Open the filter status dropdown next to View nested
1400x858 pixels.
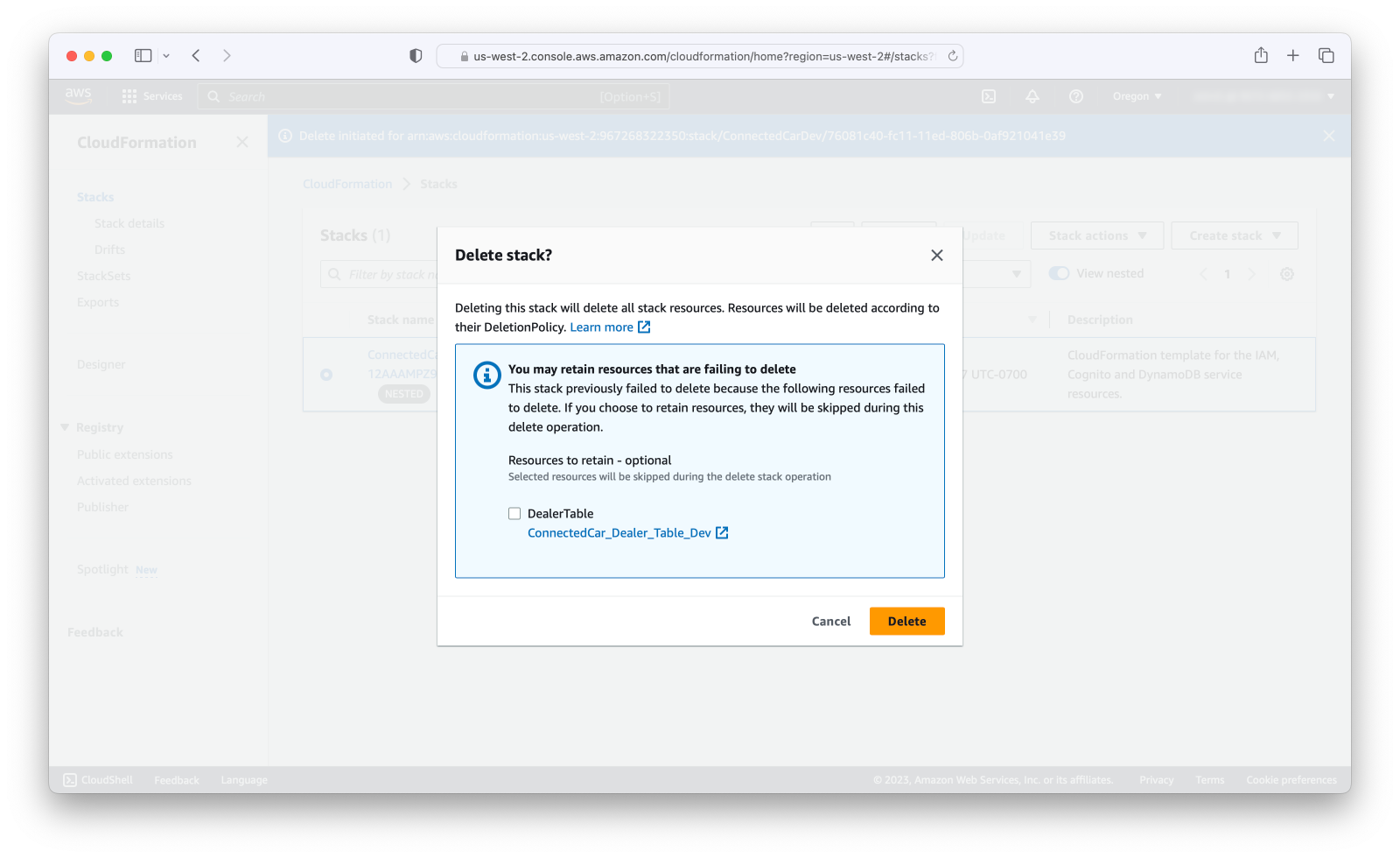pos(1016,274)
